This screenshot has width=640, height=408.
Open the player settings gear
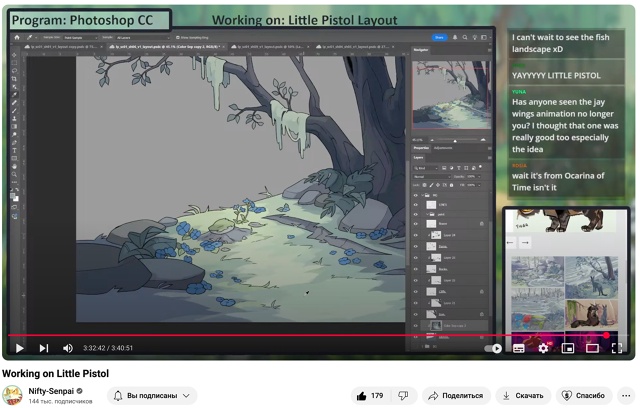tap(543, 348)
